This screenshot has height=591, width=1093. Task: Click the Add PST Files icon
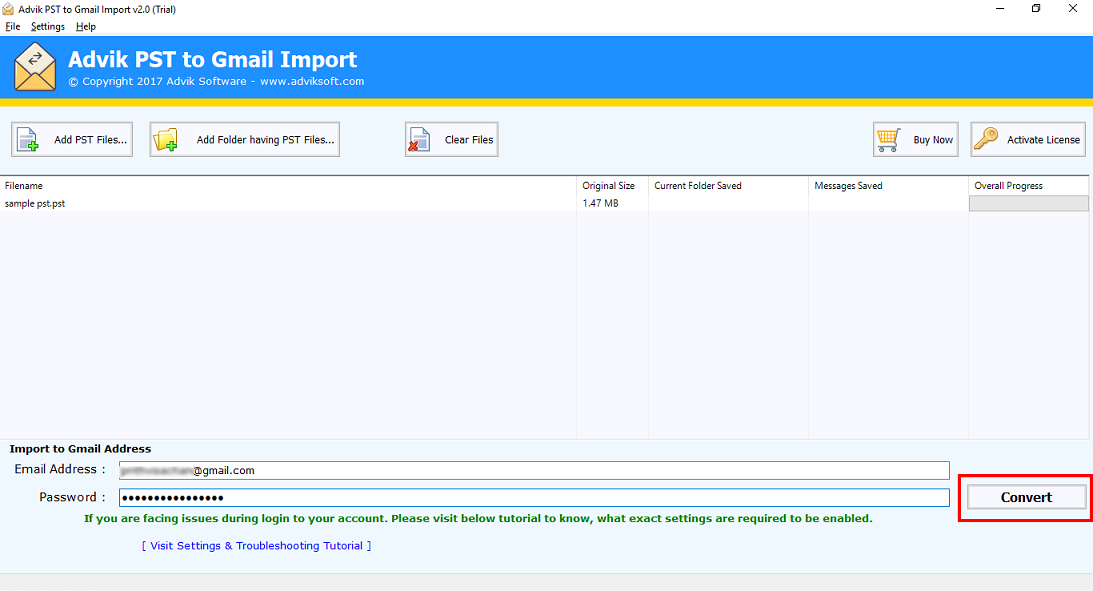point(26,139)
